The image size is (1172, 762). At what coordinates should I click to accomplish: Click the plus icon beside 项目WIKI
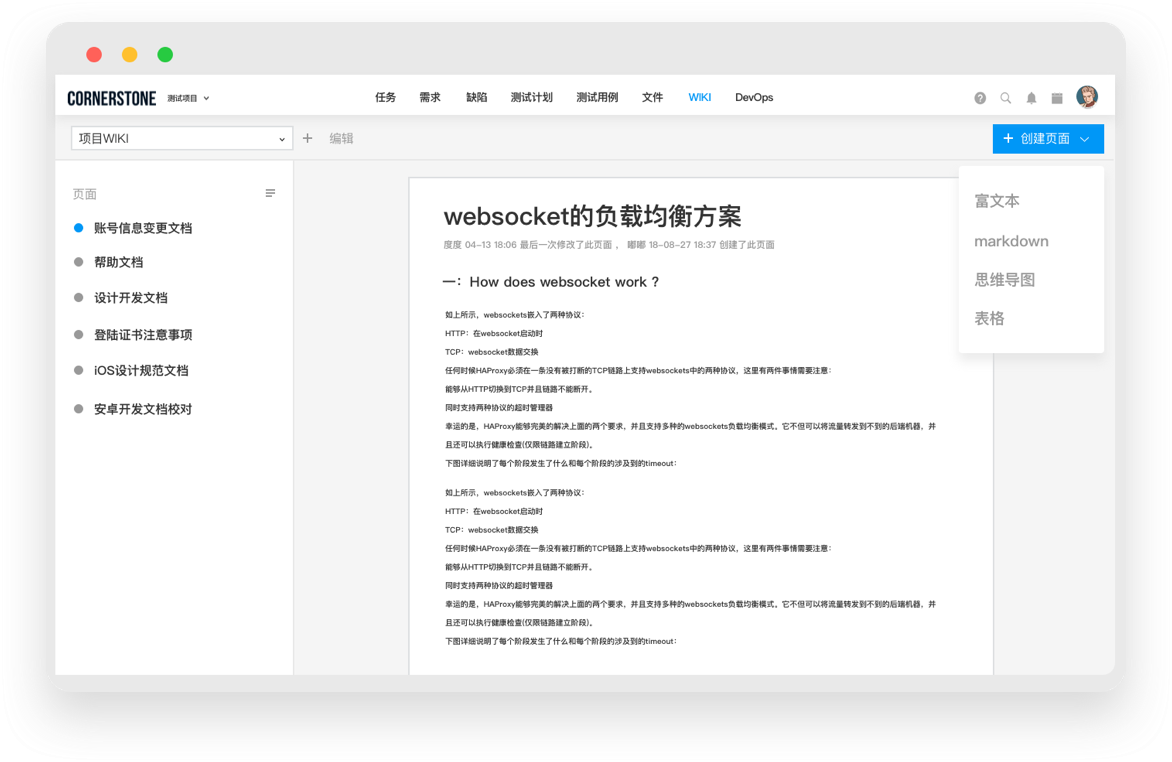307,138
